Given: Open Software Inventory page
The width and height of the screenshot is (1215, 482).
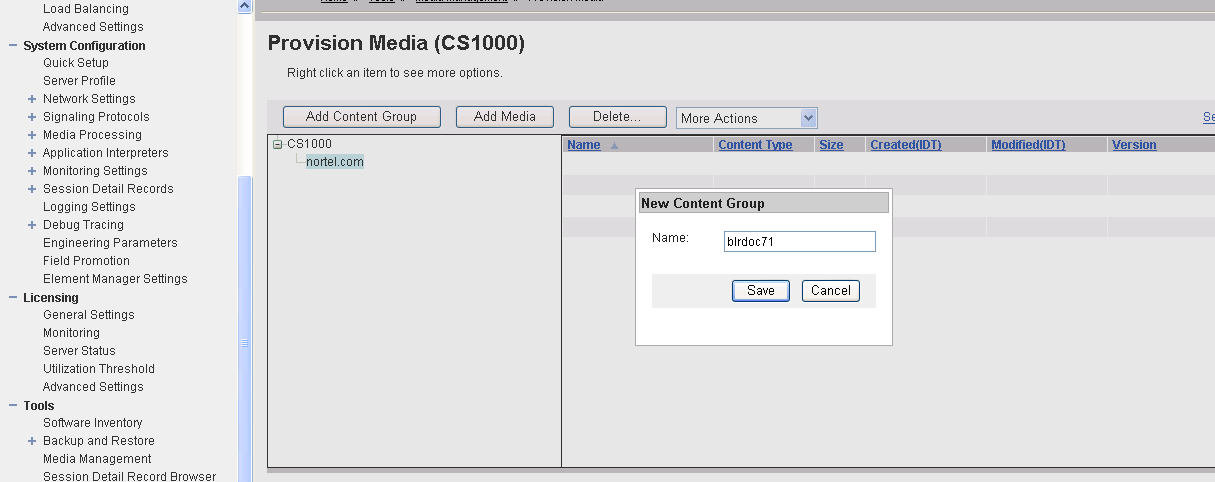Looking at the screenshot, I should point(93,423).
